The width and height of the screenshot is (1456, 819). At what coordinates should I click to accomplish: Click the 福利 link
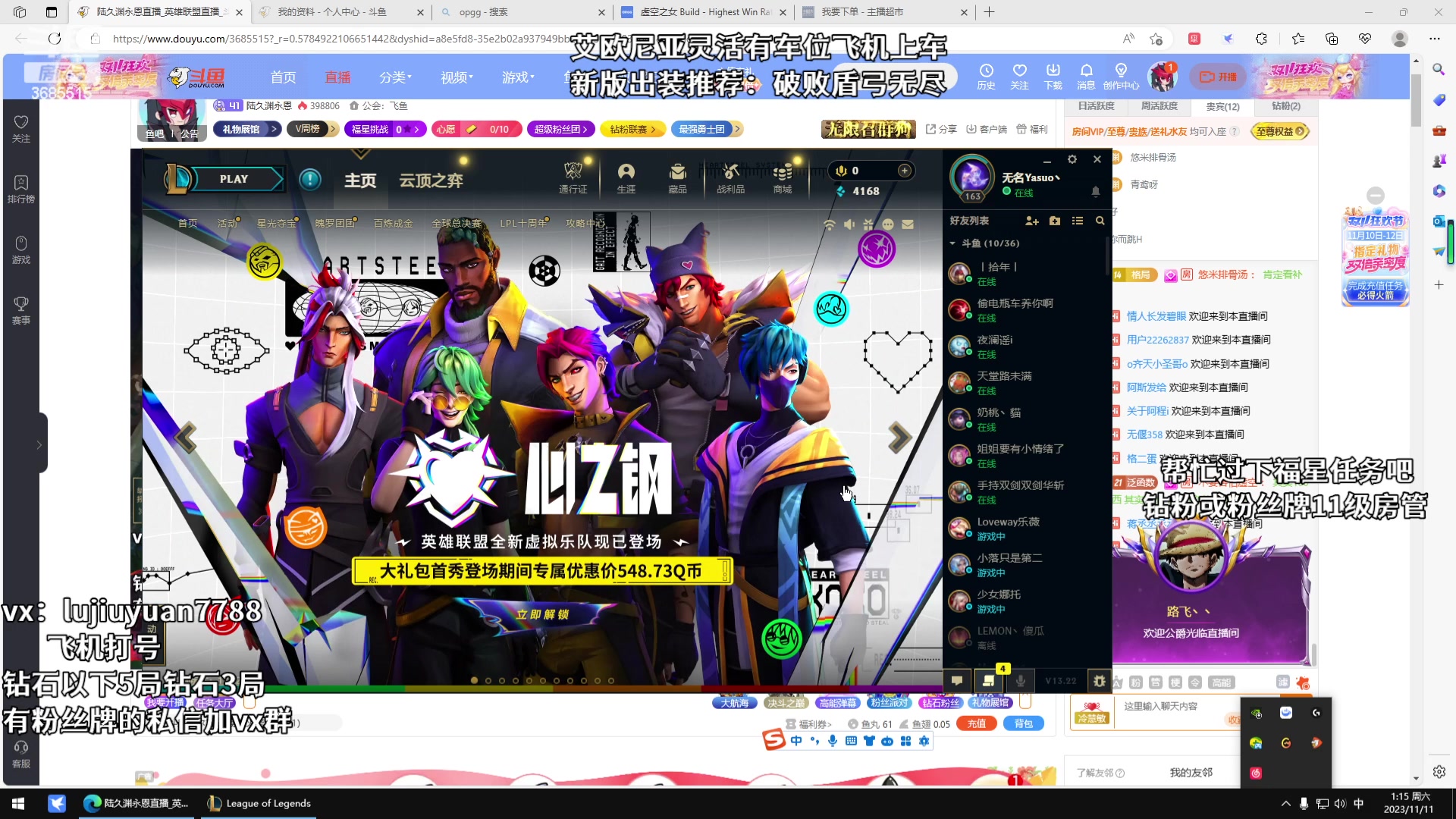(x=1031, y=130)
